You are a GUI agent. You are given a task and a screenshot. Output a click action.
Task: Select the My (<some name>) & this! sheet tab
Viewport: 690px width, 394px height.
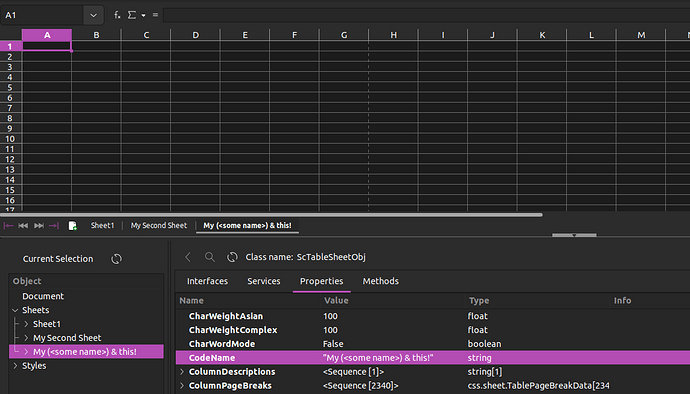247,225
